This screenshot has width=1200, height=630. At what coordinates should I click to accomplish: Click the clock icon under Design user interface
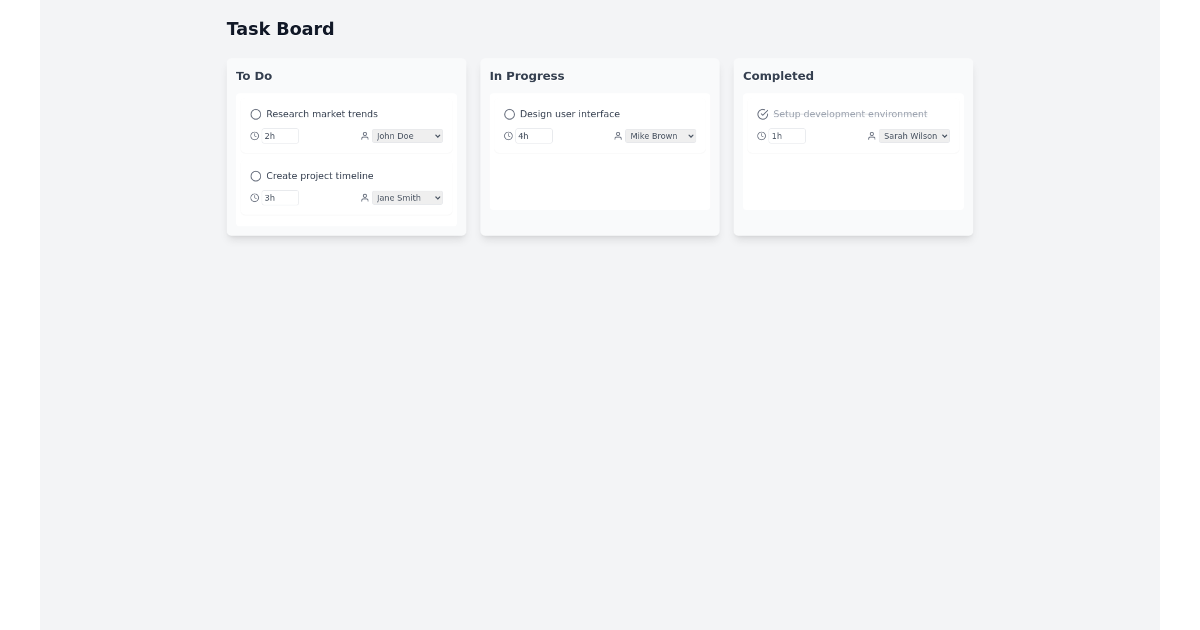pyautogui.click(x=508, y=136)
